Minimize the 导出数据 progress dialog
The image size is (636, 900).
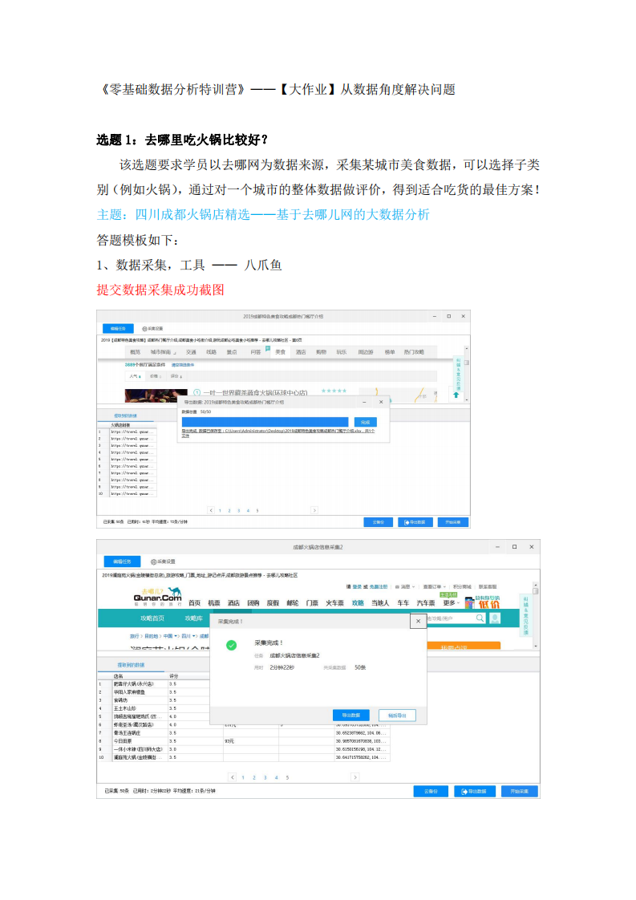[363, 402]
